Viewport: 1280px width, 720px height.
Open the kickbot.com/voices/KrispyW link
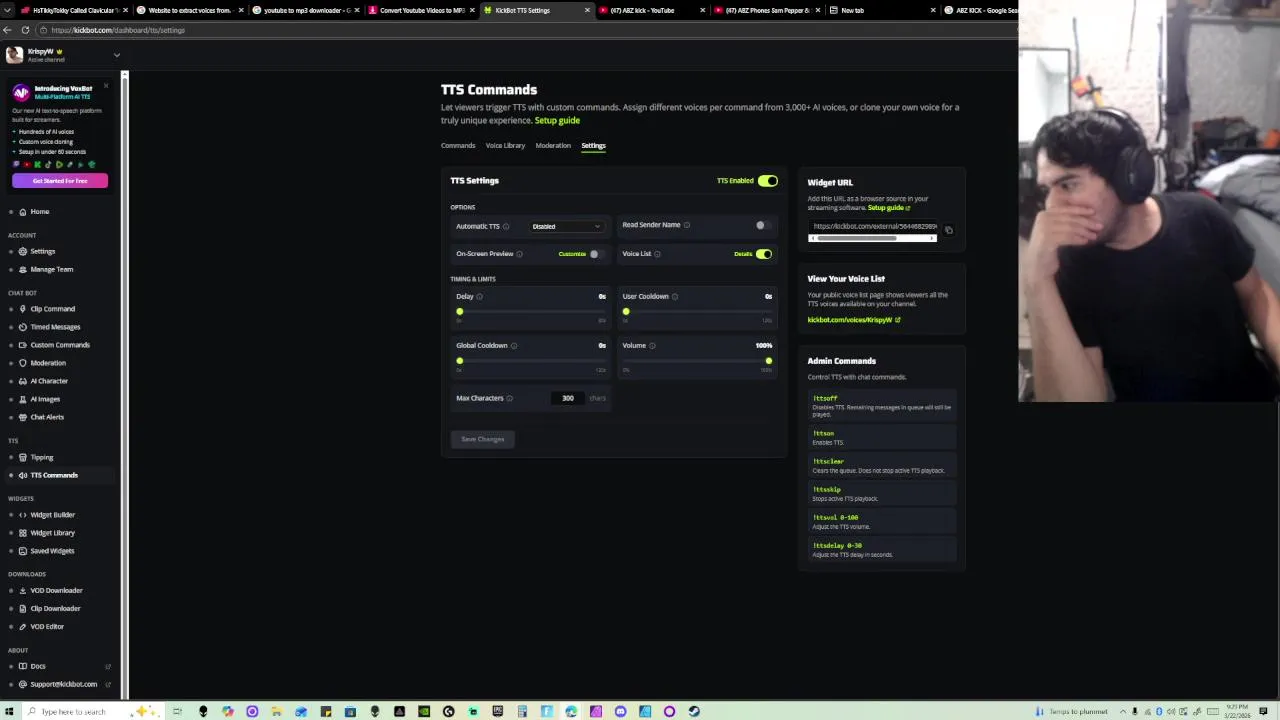coord(854,320)
